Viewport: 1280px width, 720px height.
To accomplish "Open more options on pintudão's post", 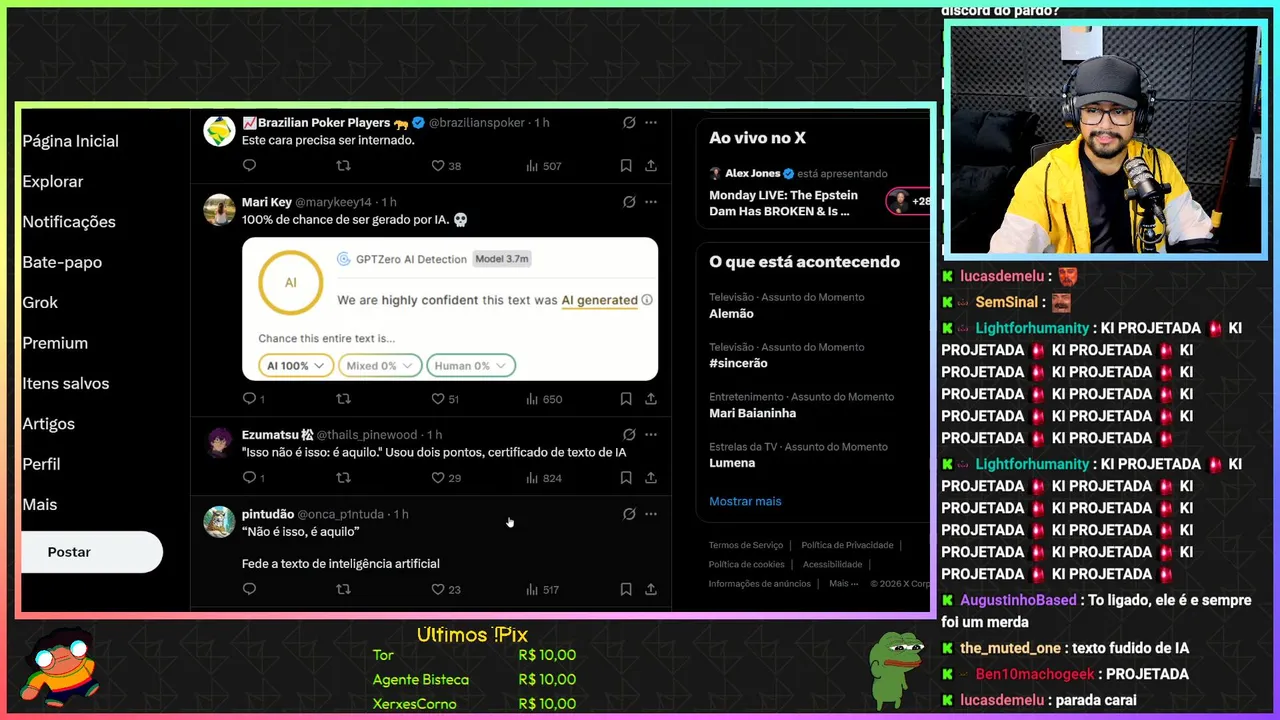I will (651, 514).
